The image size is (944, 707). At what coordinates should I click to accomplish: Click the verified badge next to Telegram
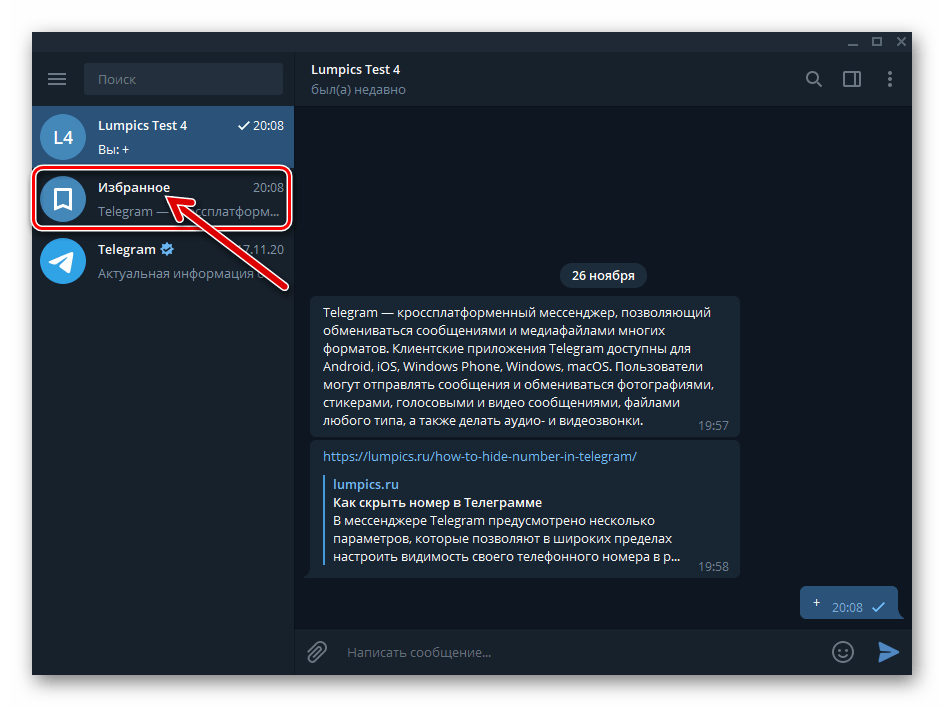point(166,249)
